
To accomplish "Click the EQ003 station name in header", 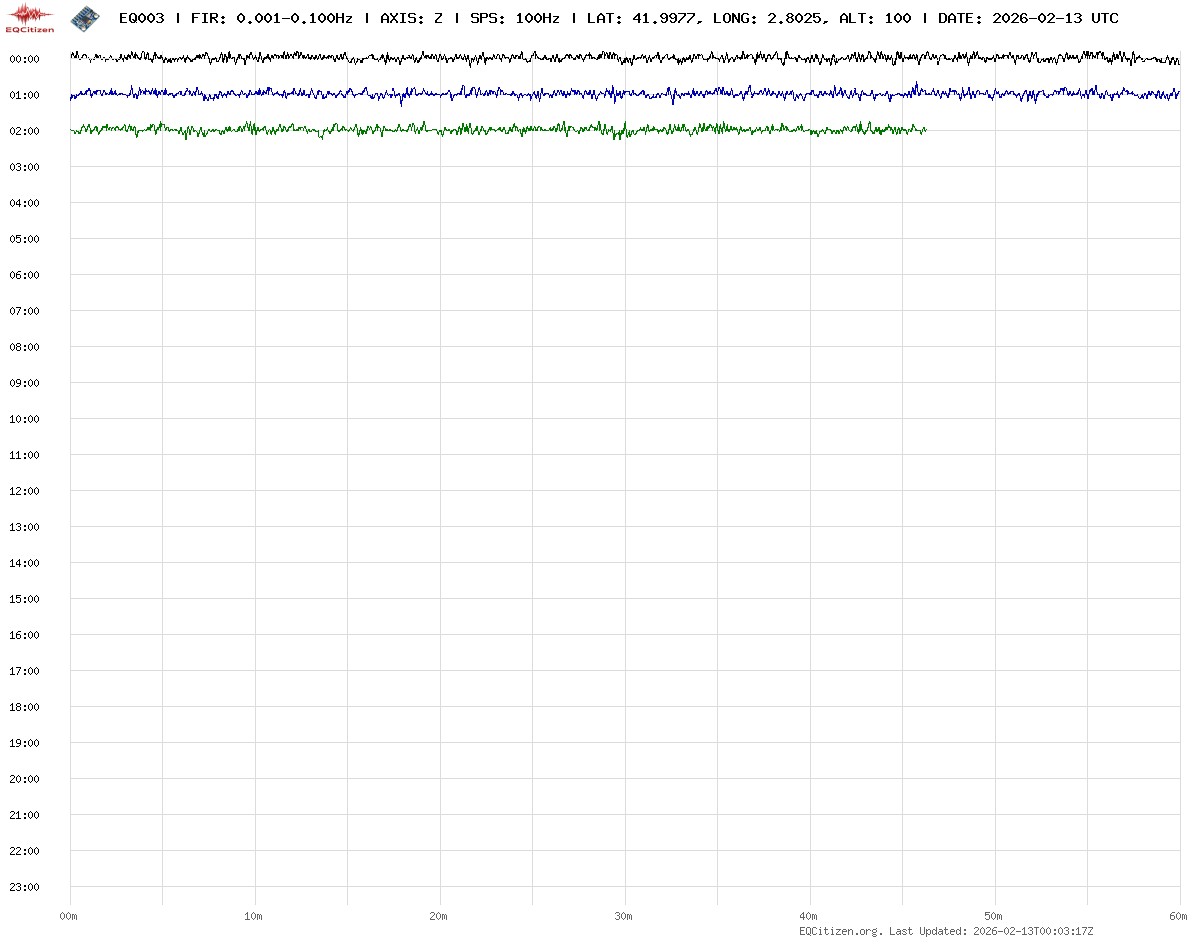I will 141,19.
